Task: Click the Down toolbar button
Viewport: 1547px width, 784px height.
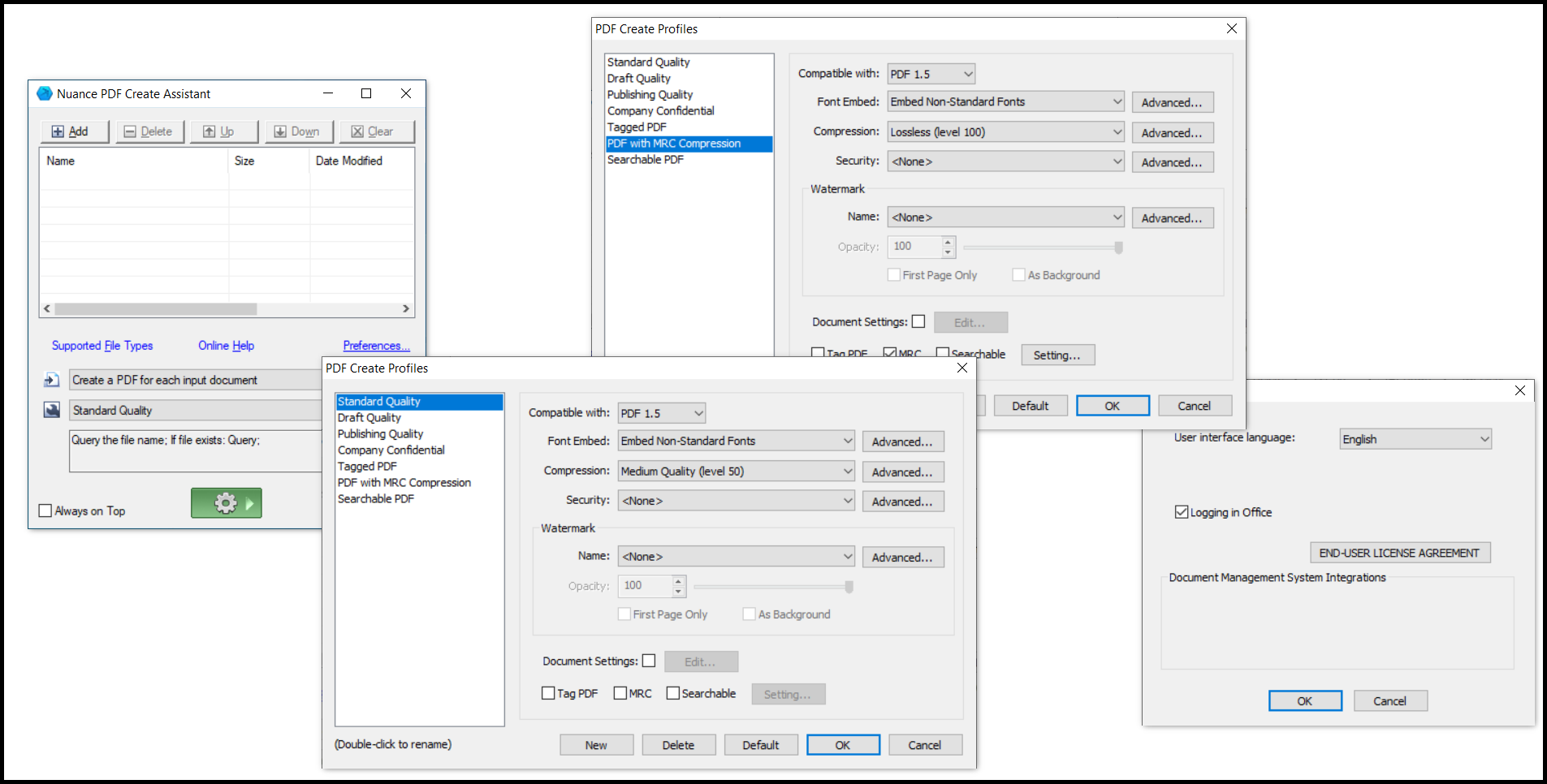Action: pyautogui.click(x=299, y=131)
